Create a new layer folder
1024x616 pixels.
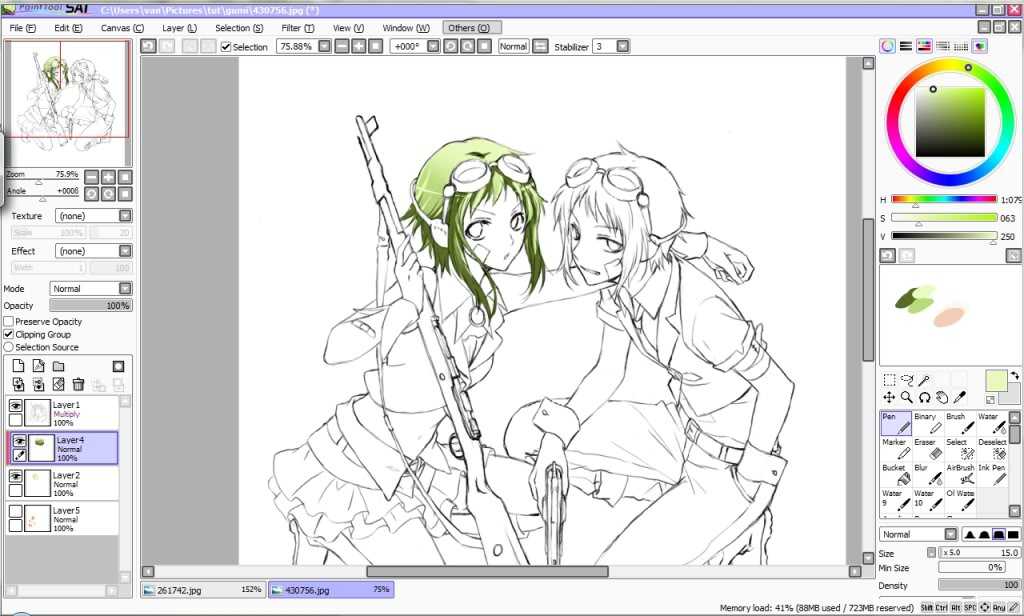tap(59, 366)
